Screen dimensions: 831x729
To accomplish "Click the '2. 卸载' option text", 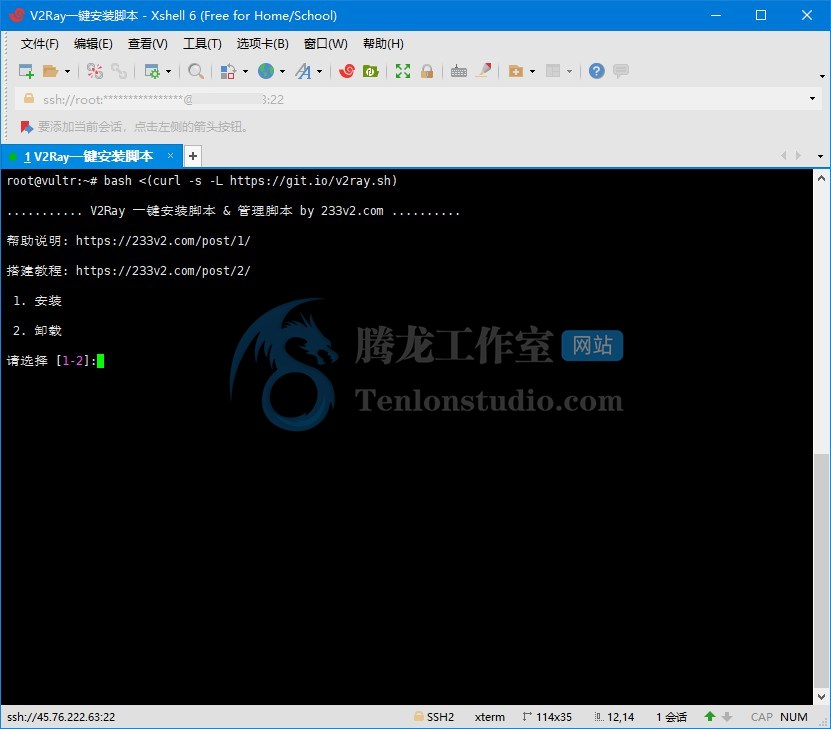I will pyautogui.click(x=37, y=331).
